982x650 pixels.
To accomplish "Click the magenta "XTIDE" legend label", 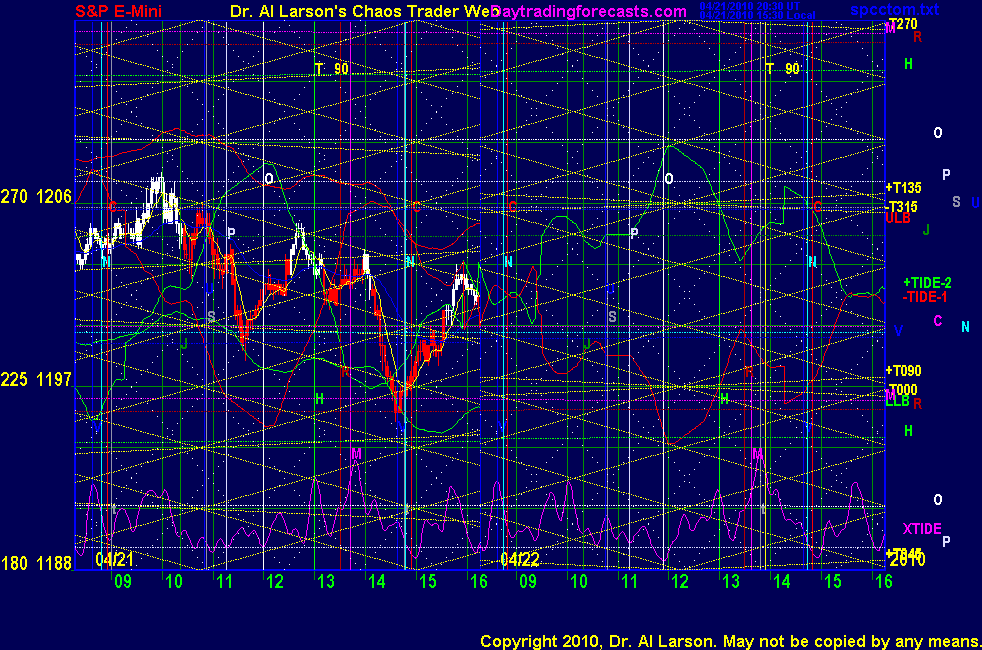I will point(922,529).
